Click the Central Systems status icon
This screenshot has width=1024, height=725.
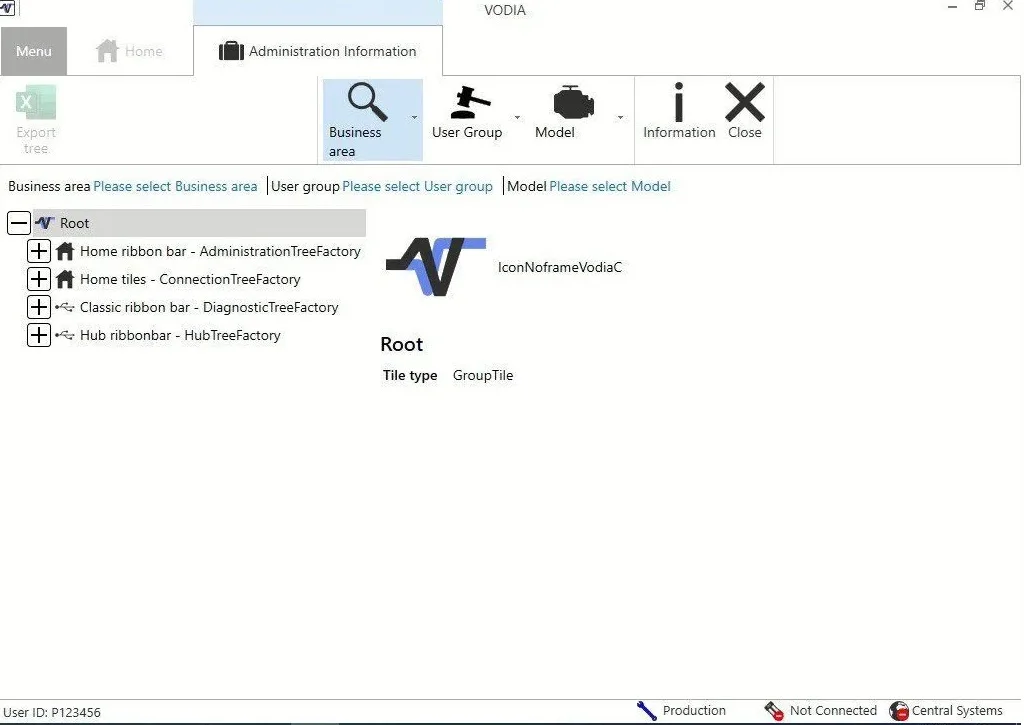(x=899, y=711)
